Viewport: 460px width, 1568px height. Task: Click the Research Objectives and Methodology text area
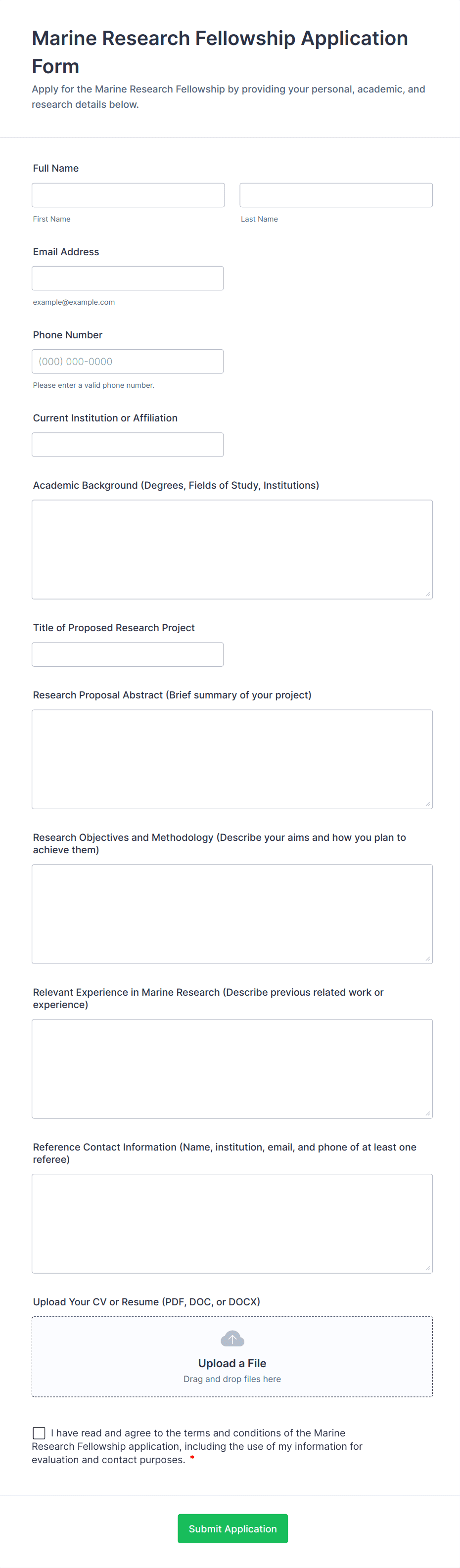[232, 913]
